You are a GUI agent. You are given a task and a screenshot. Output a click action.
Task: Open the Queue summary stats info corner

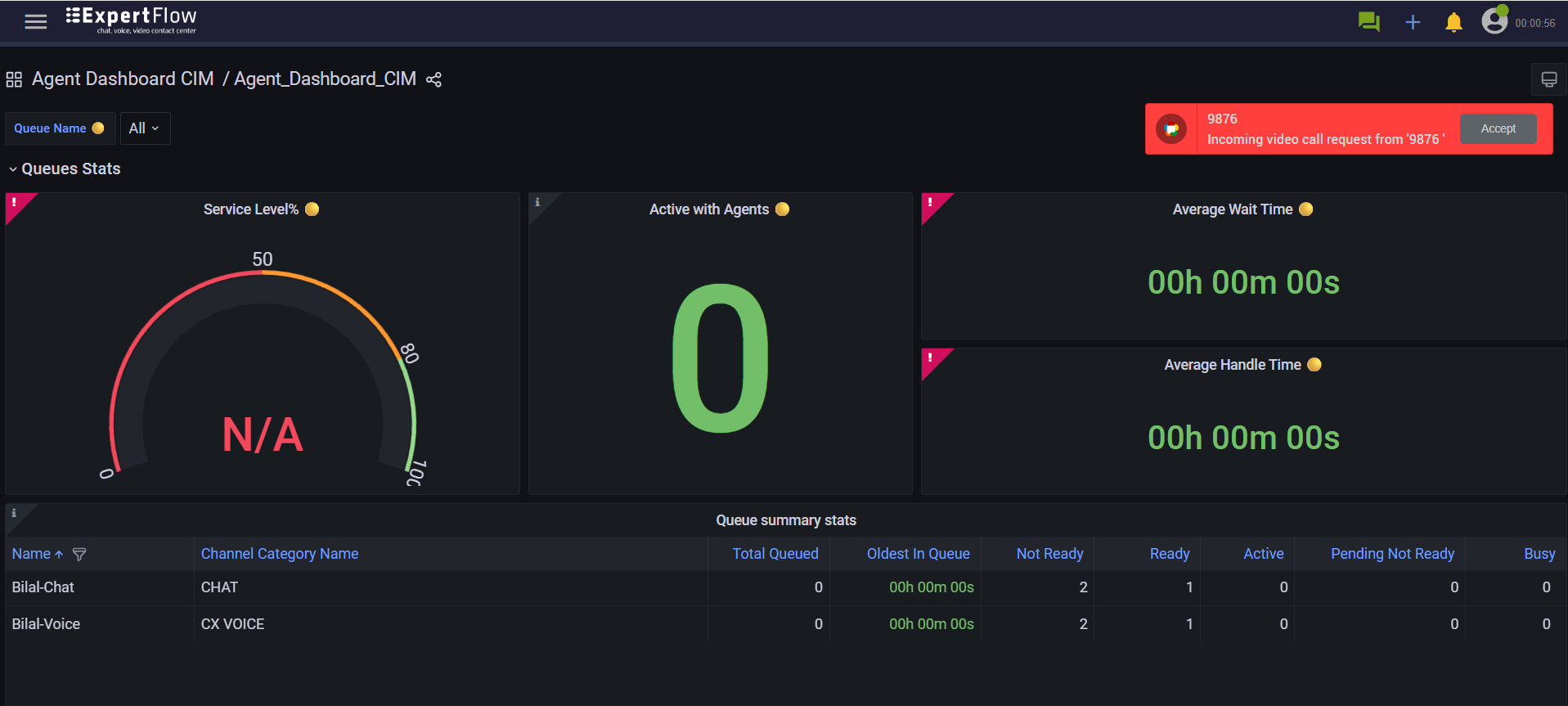14,513
